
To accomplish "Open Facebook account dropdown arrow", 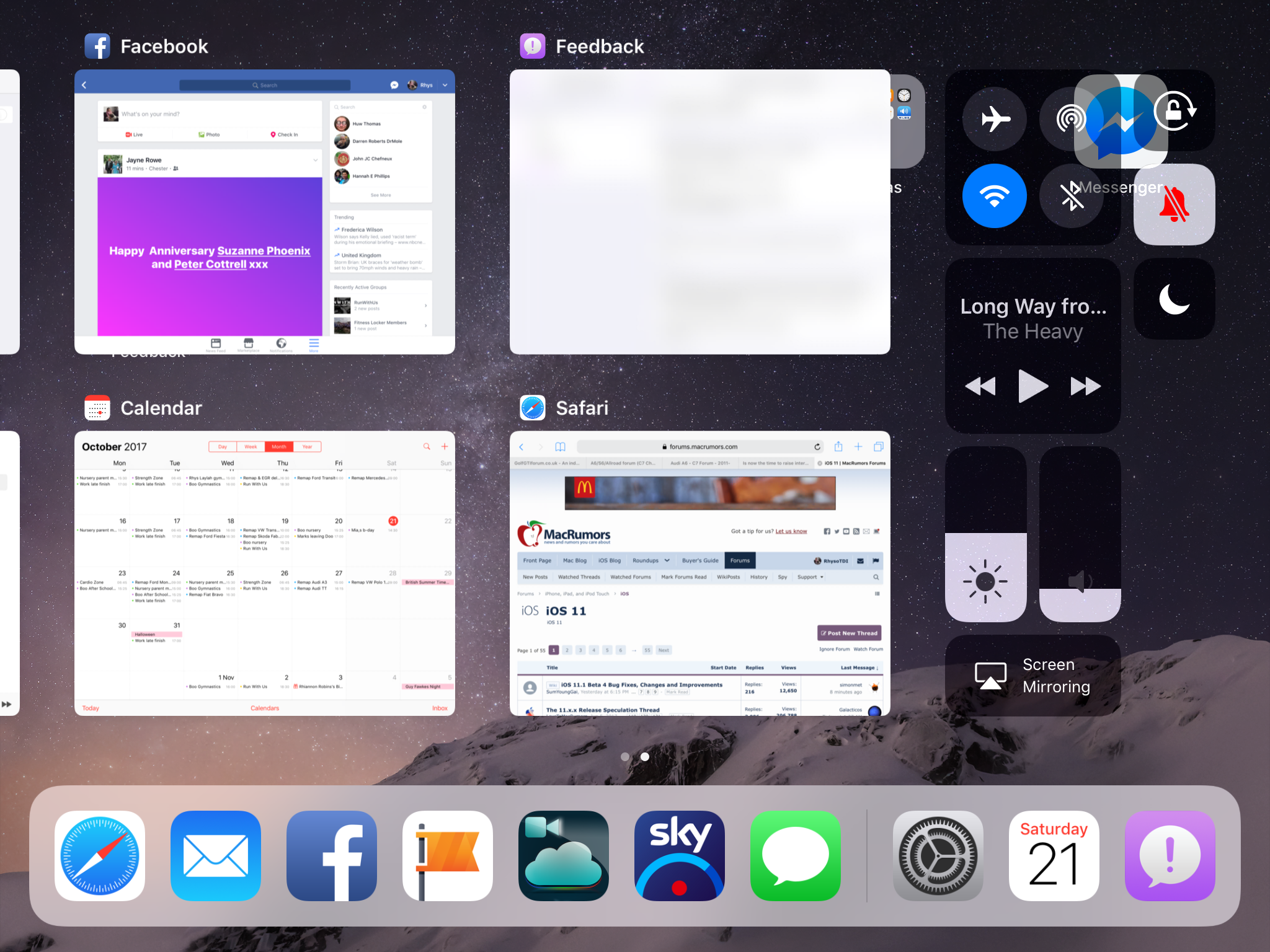I will point(445,85).
